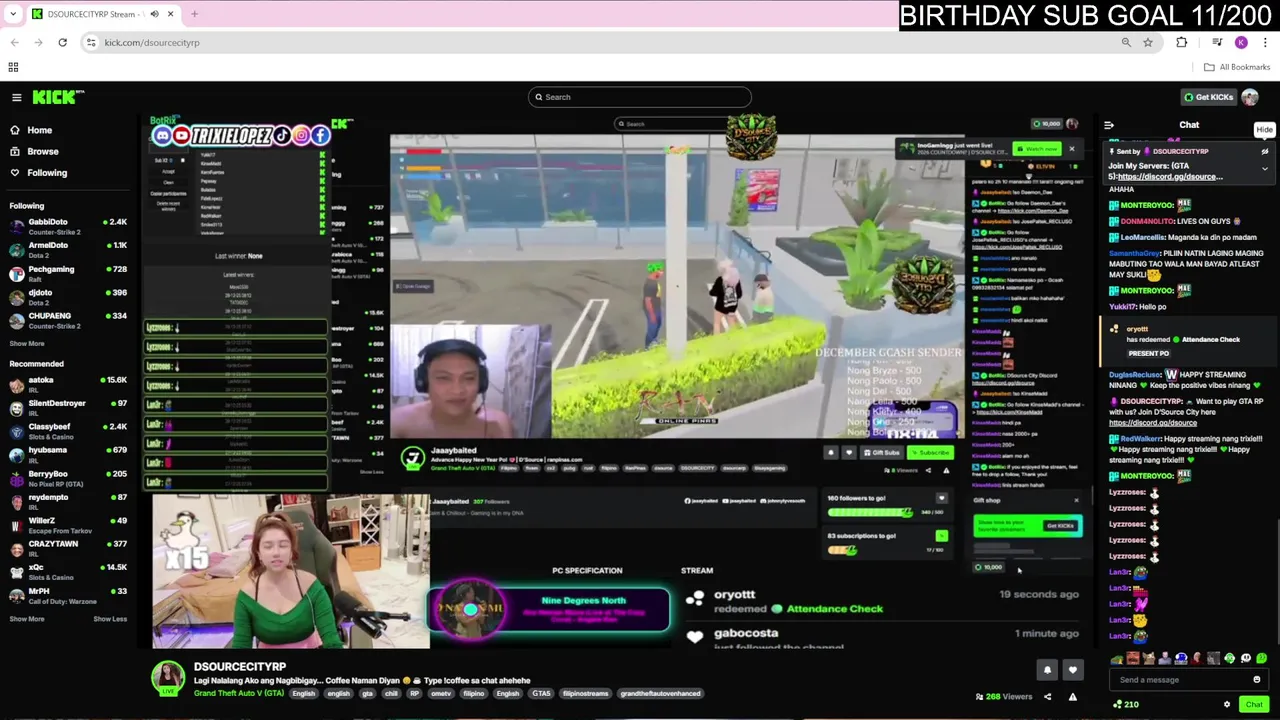Open the discord.gg/dsource link in pinned message
This screenshot has width=1280, height=720.
point(1171,177)
